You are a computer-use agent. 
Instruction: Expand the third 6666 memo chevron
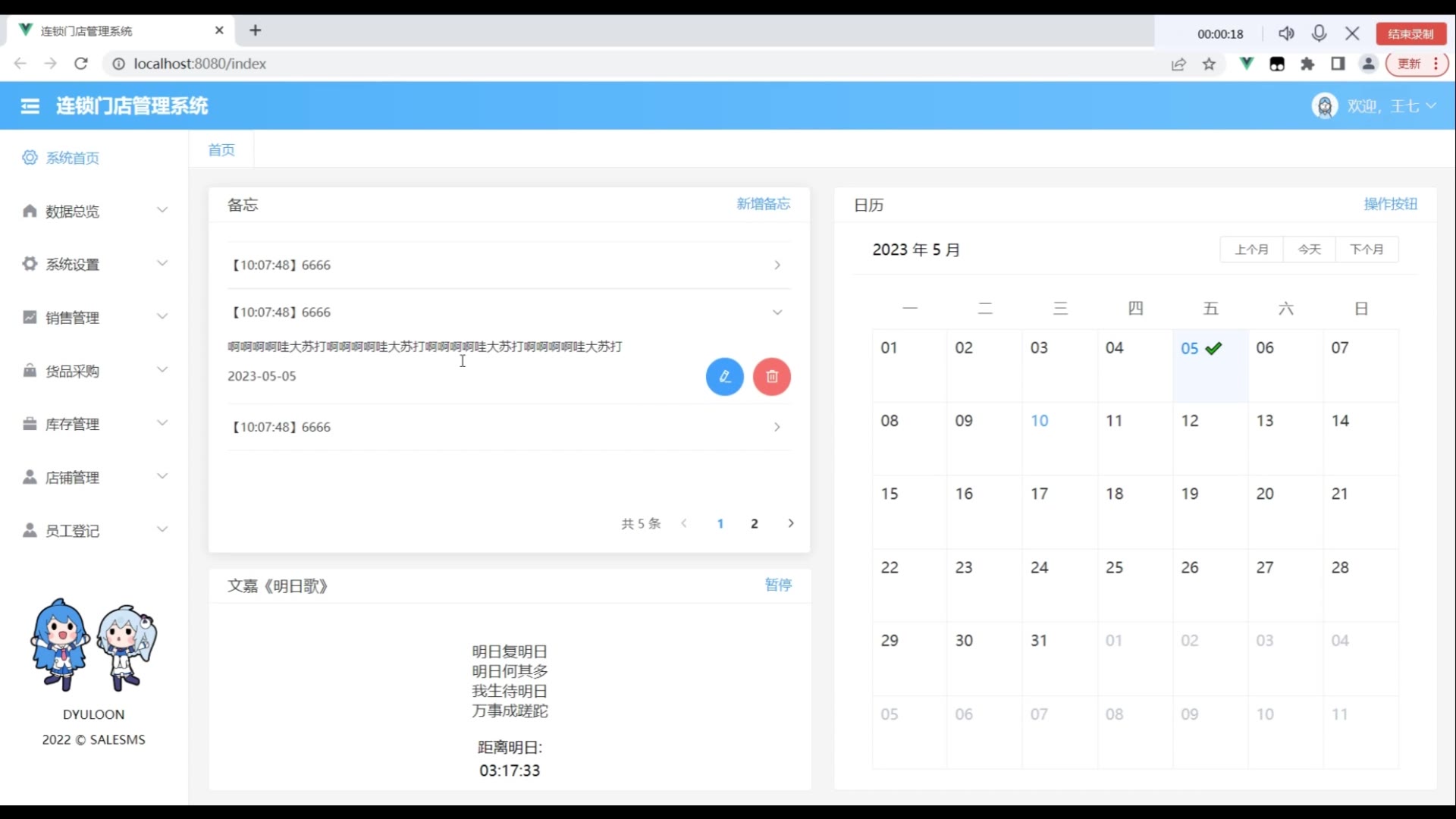click(777, 427)
